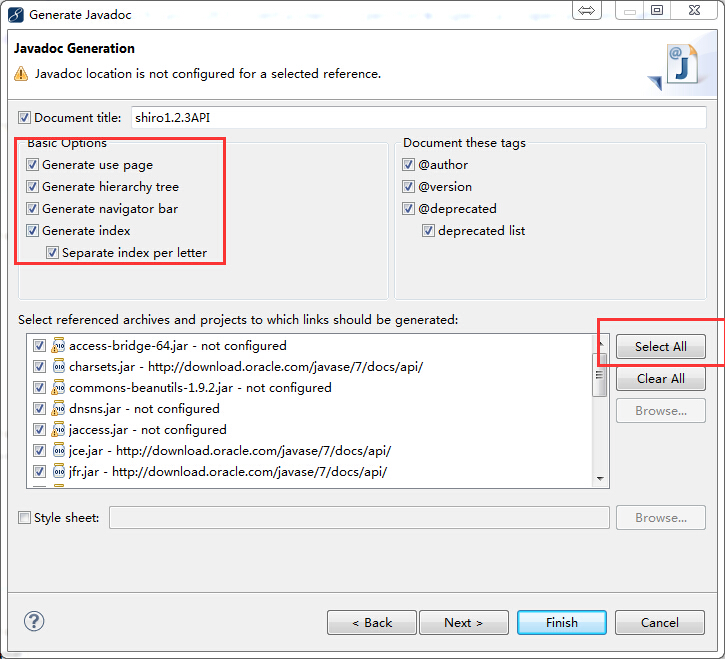Viewport: 725px width, 659px height.
Task: Click the jar icon beside dnsns.jar
Action: (x=58, y=408)
